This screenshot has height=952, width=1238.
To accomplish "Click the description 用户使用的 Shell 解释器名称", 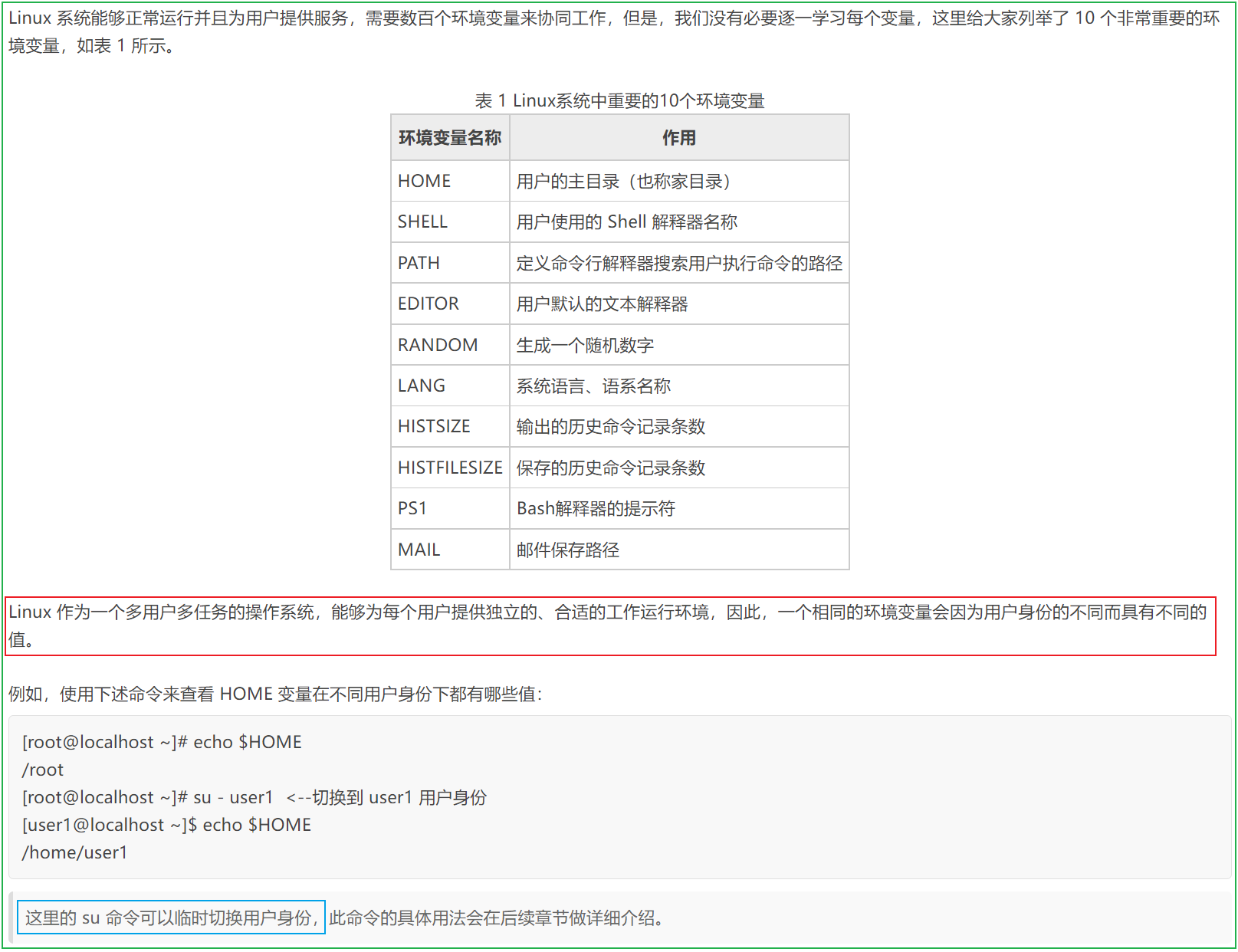I will pyautogui.click(x=679, y=222).
